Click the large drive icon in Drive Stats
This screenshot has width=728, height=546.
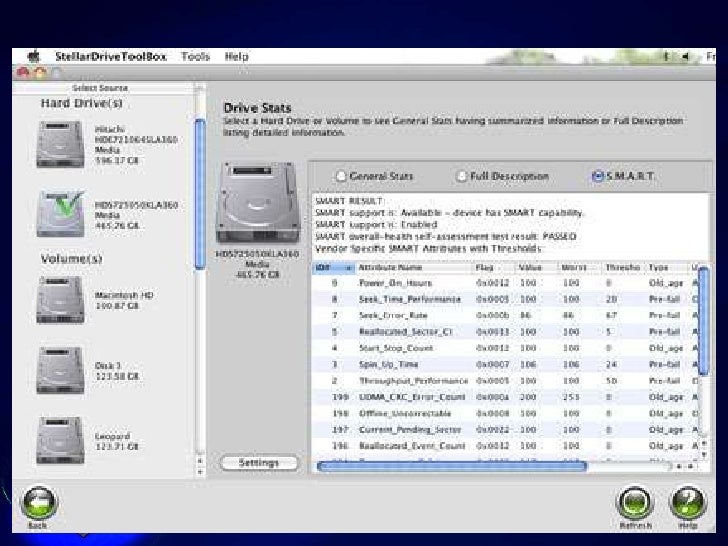pyautogui.click(x=258, y=202)
